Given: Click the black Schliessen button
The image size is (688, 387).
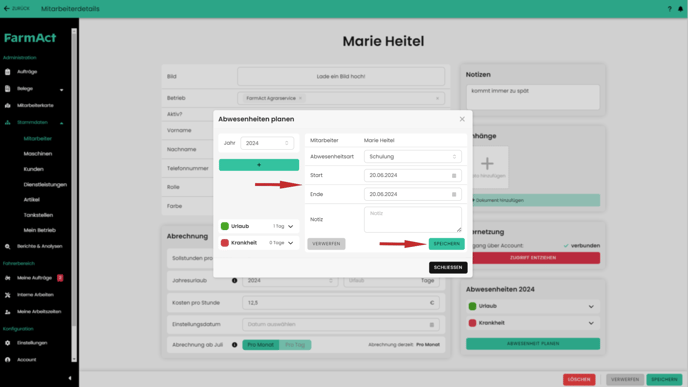Looking at the screenshot, I should click(448, 268).
